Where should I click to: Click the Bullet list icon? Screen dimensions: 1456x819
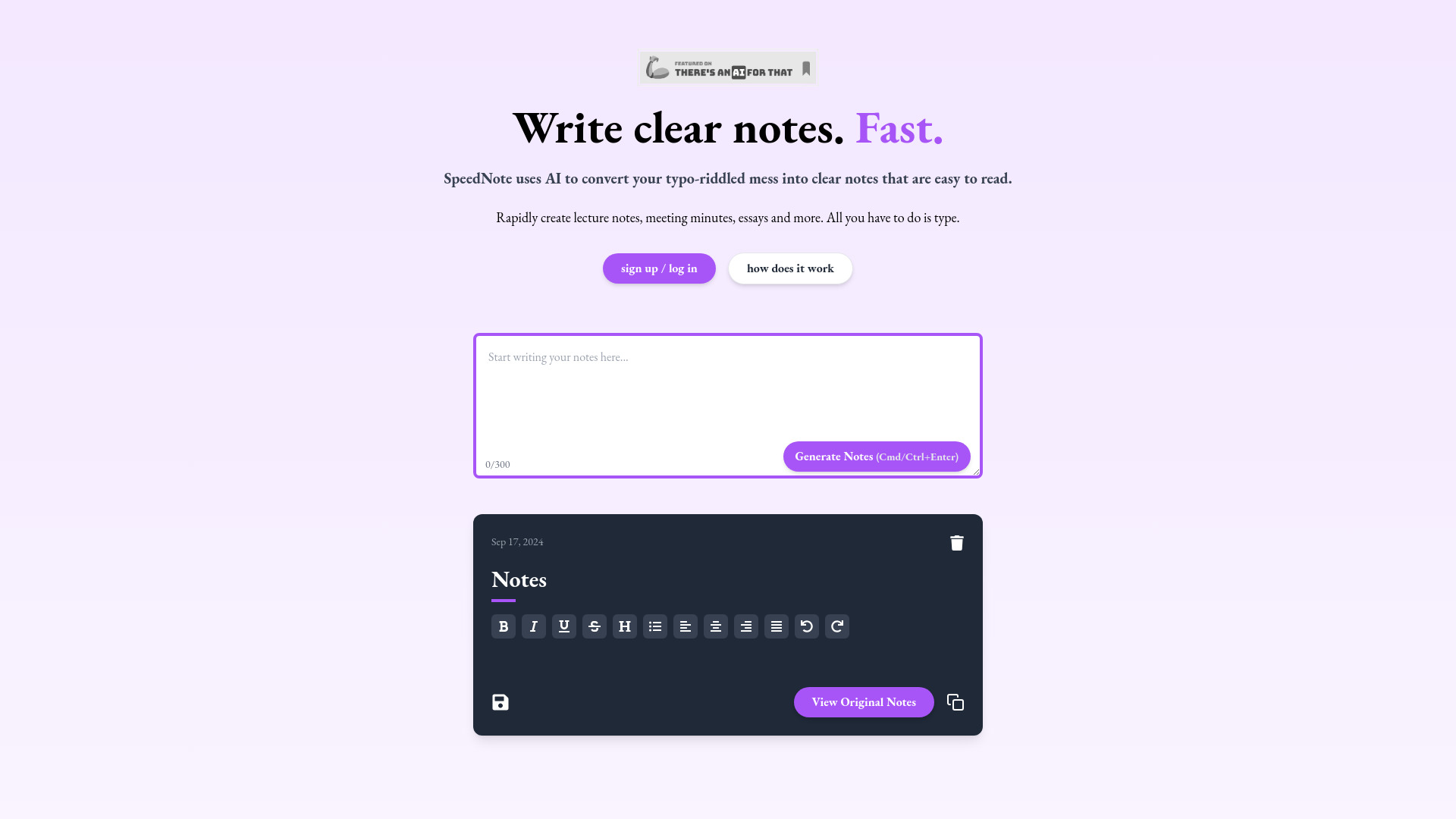point(655,626)
